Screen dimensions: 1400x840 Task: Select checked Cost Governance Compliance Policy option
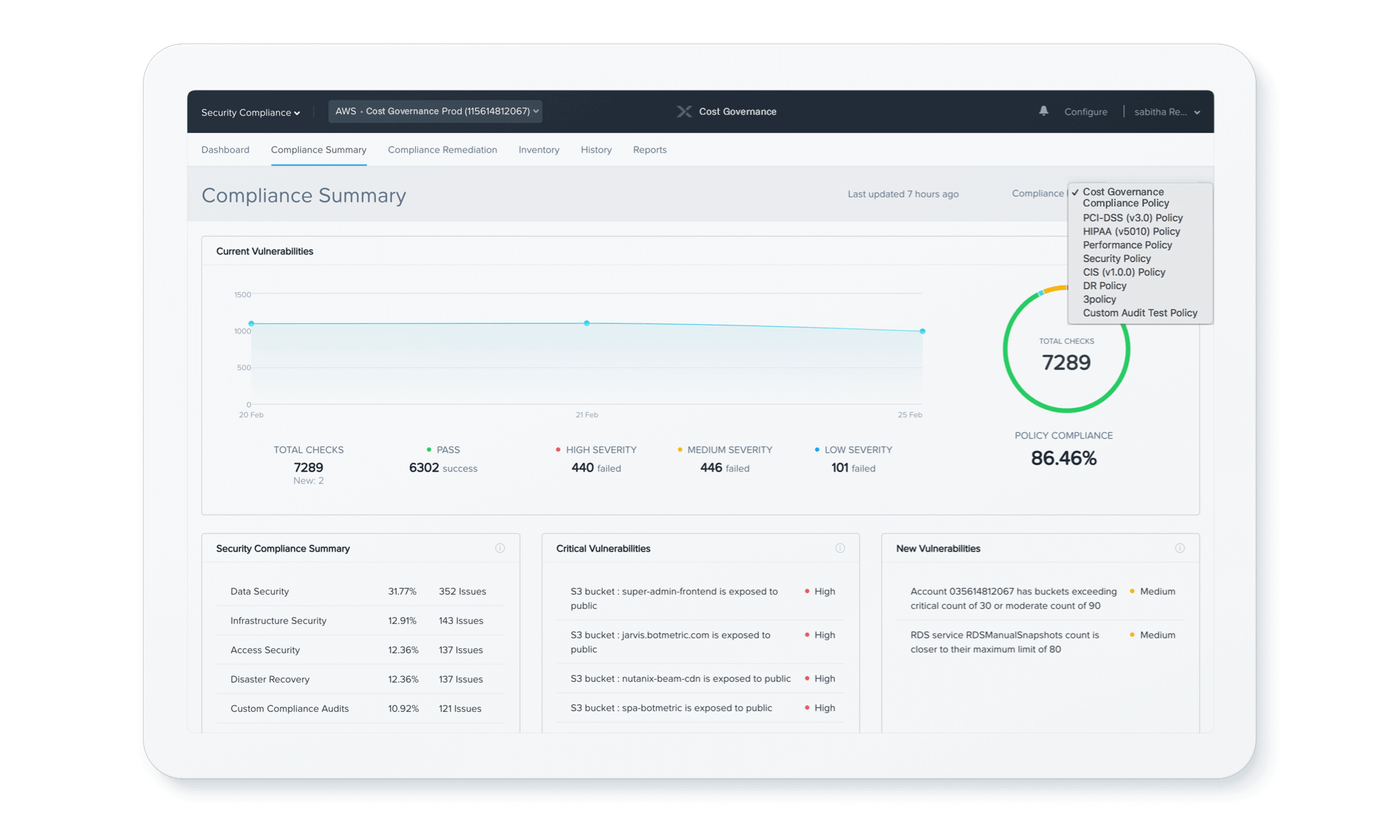(x=1126, y=197)
